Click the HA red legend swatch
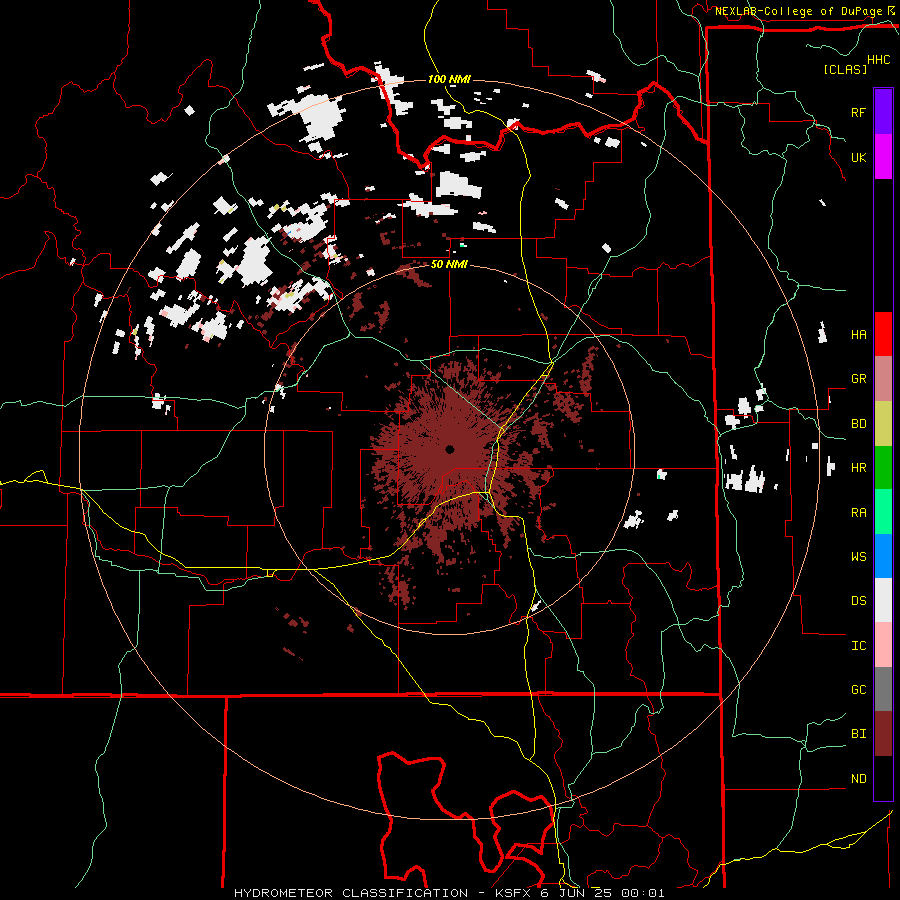900x900 pixels. point(883,334)
